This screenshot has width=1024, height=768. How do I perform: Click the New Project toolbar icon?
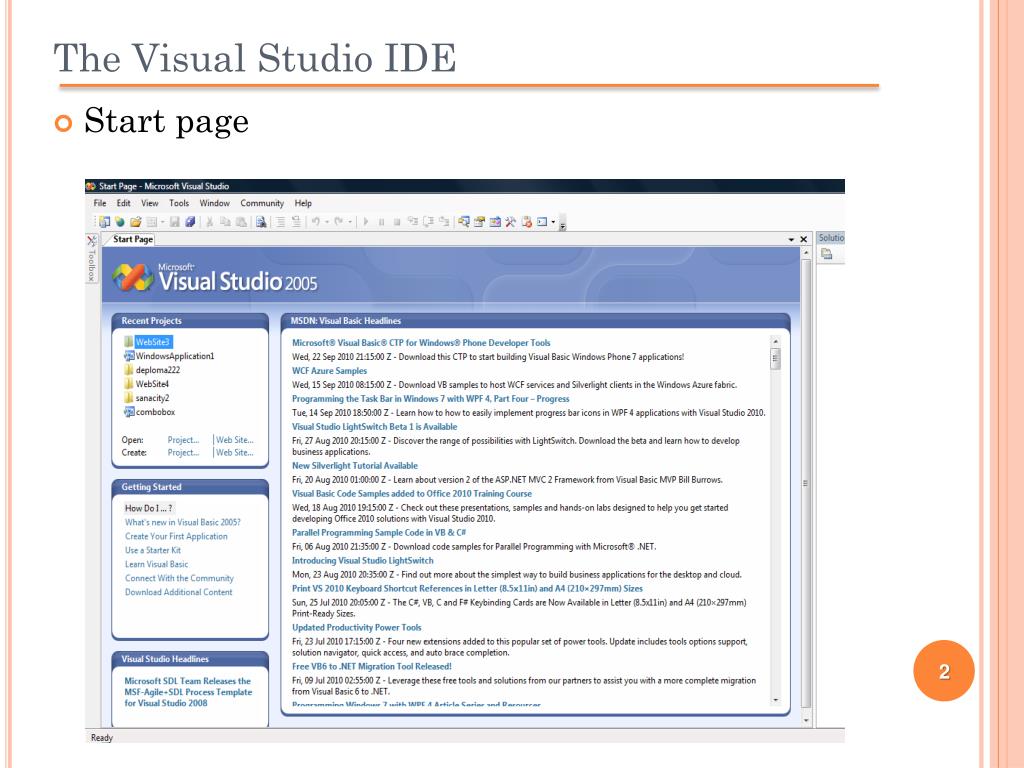[104, 222]
